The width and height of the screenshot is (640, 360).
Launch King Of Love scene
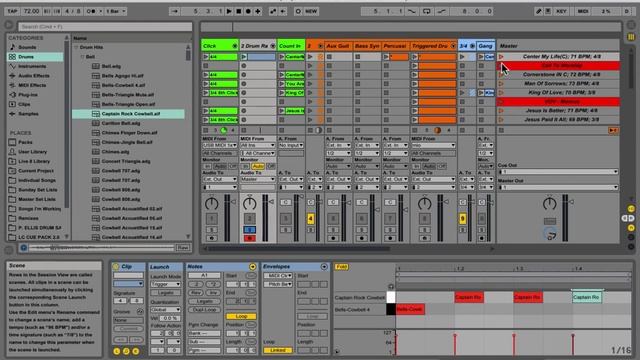[501, 93]
